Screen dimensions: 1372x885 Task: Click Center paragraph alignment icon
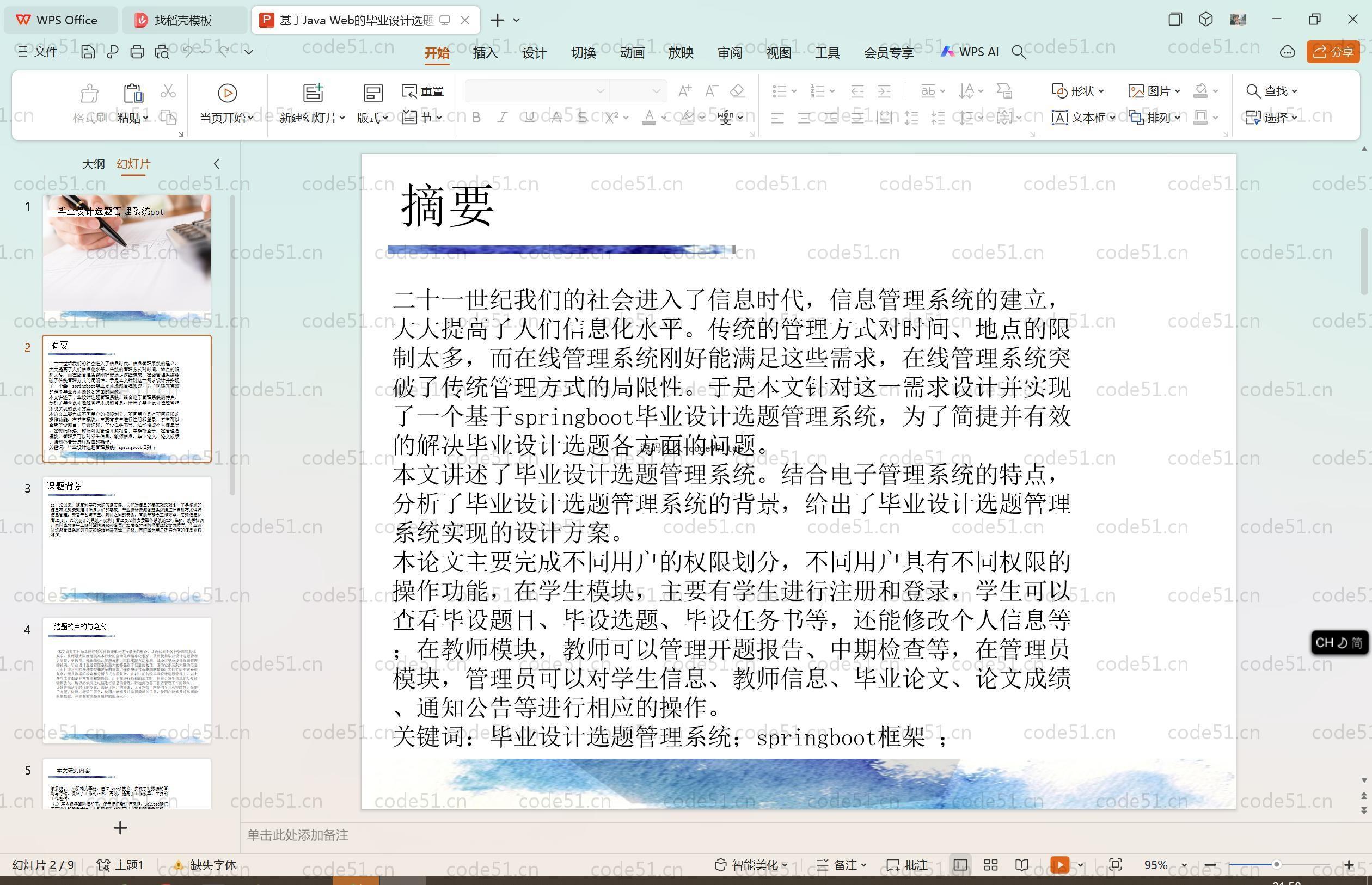804,119
